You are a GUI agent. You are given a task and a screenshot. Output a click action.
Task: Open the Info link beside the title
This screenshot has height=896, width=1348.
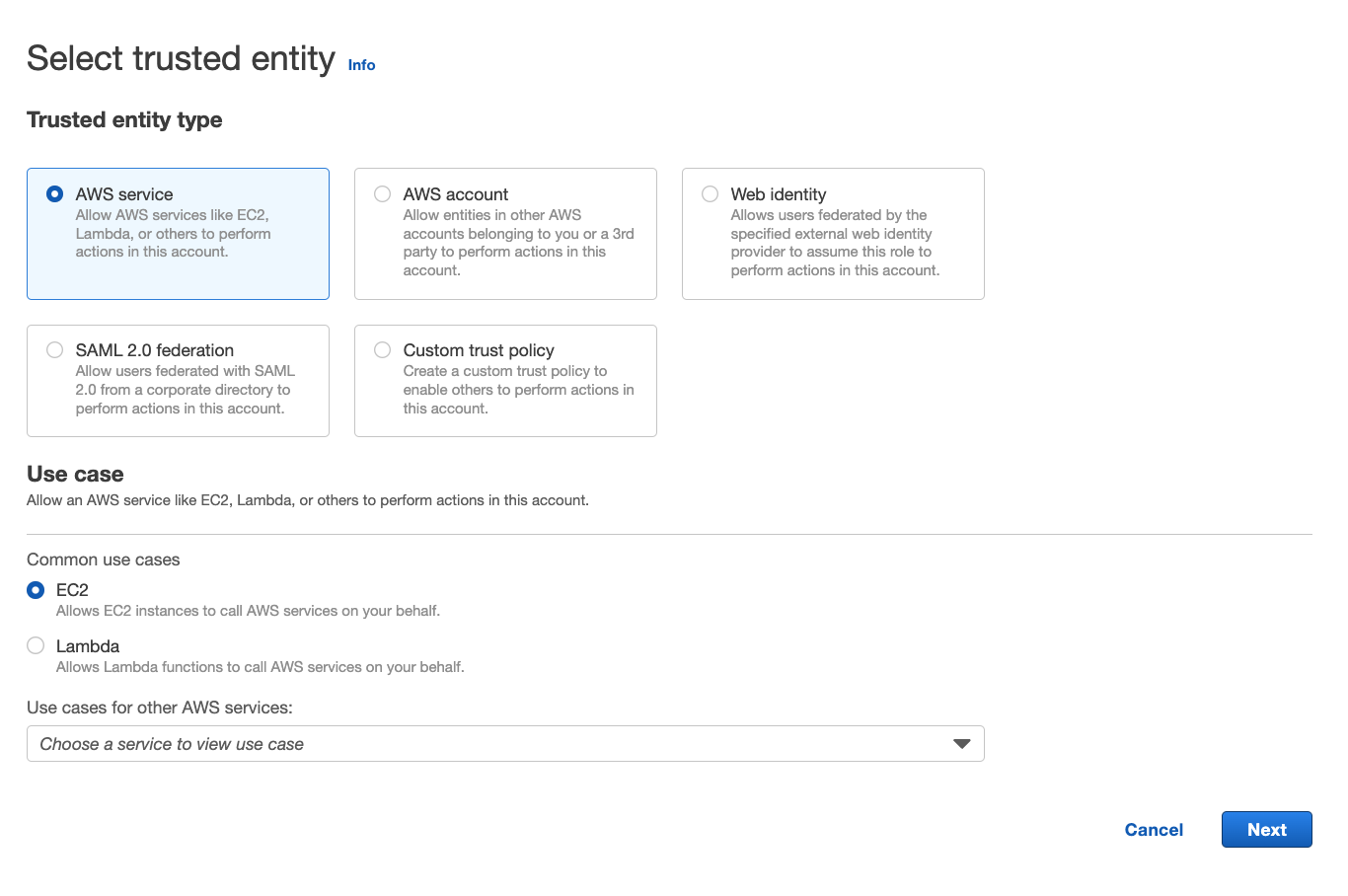(361, 65)
